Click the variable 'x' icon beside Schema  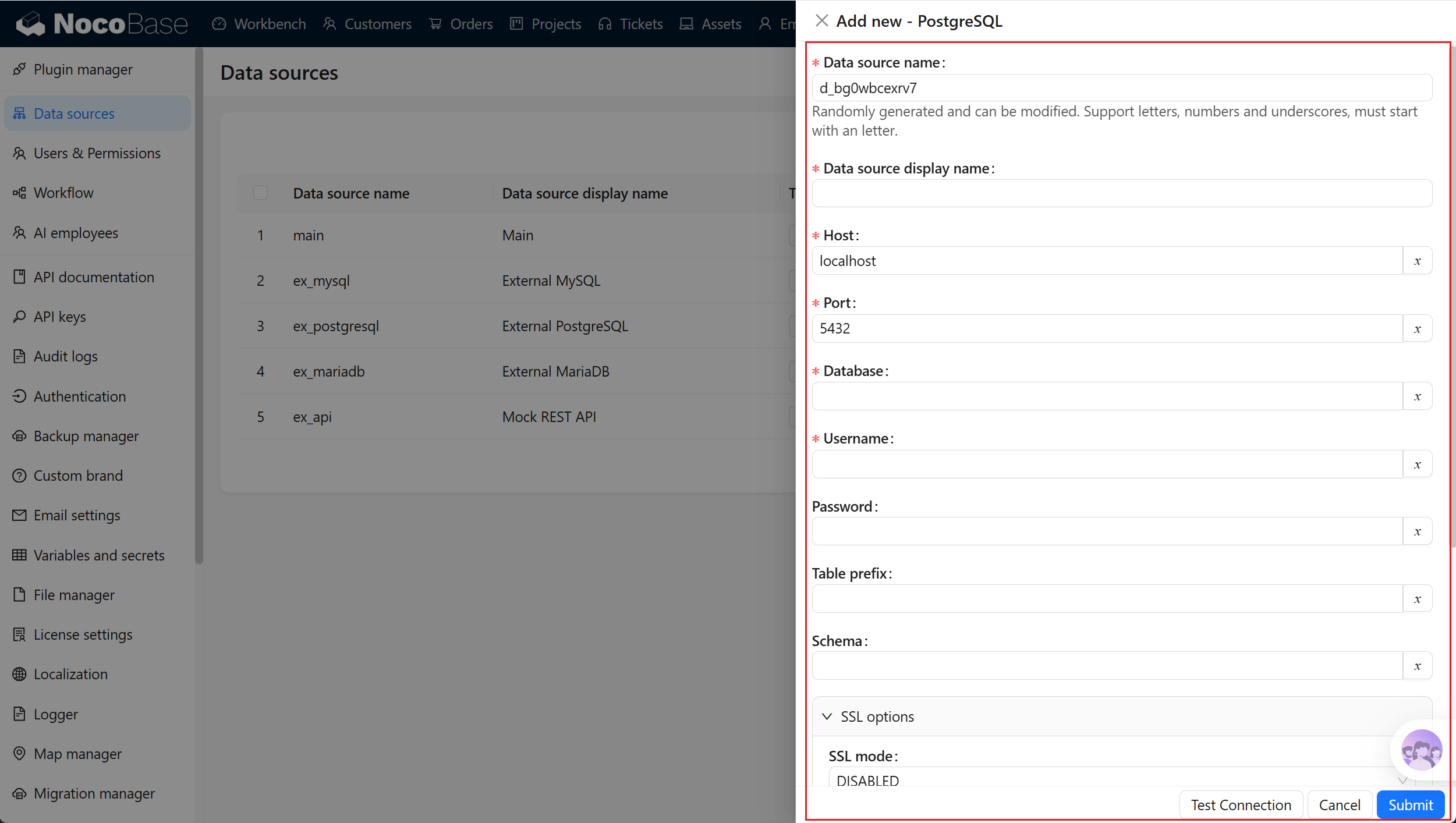[x=1417, y=666]
